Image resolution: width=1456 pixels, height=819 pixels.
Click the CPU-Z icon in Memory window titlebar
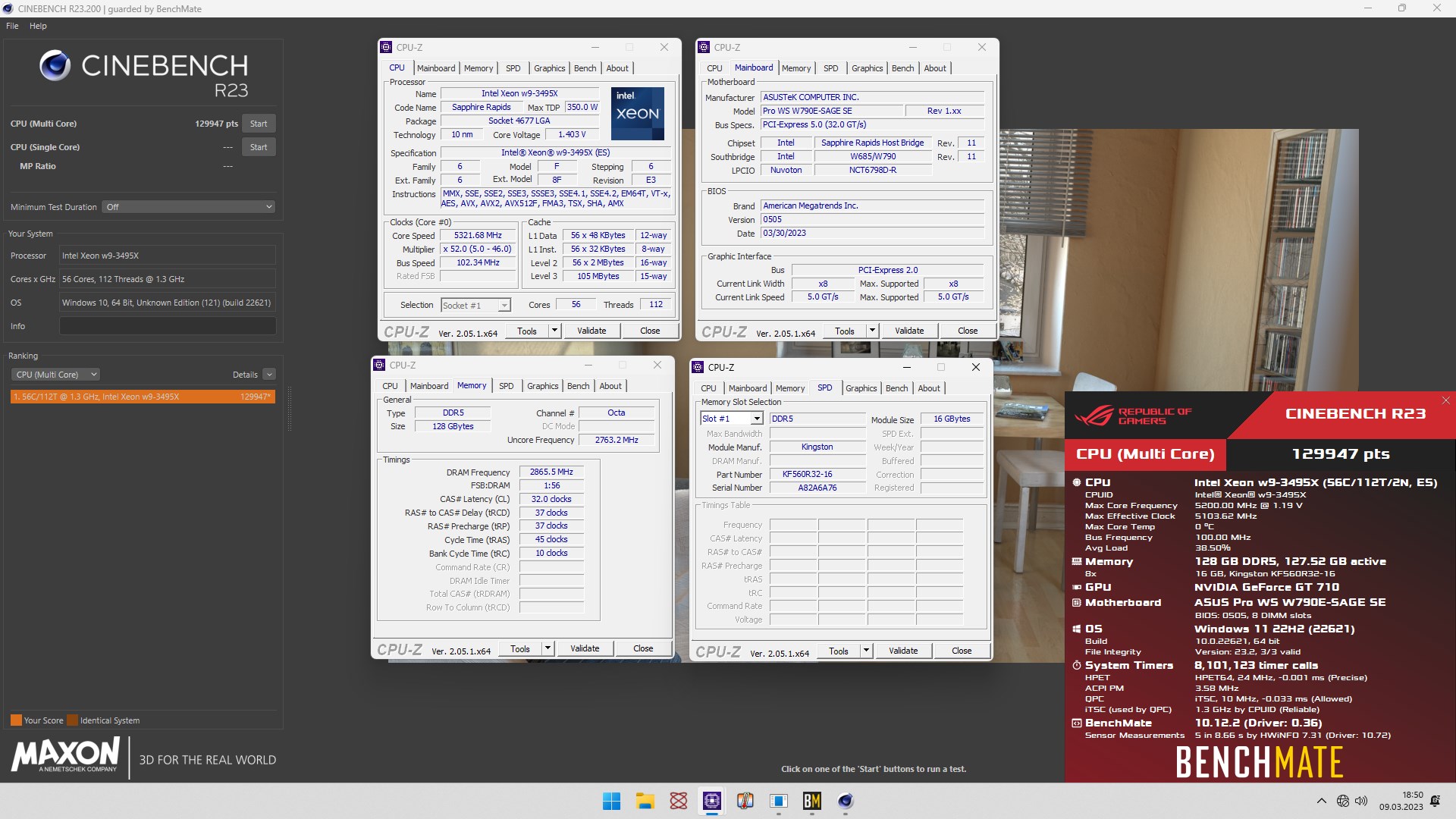point(379,365)
